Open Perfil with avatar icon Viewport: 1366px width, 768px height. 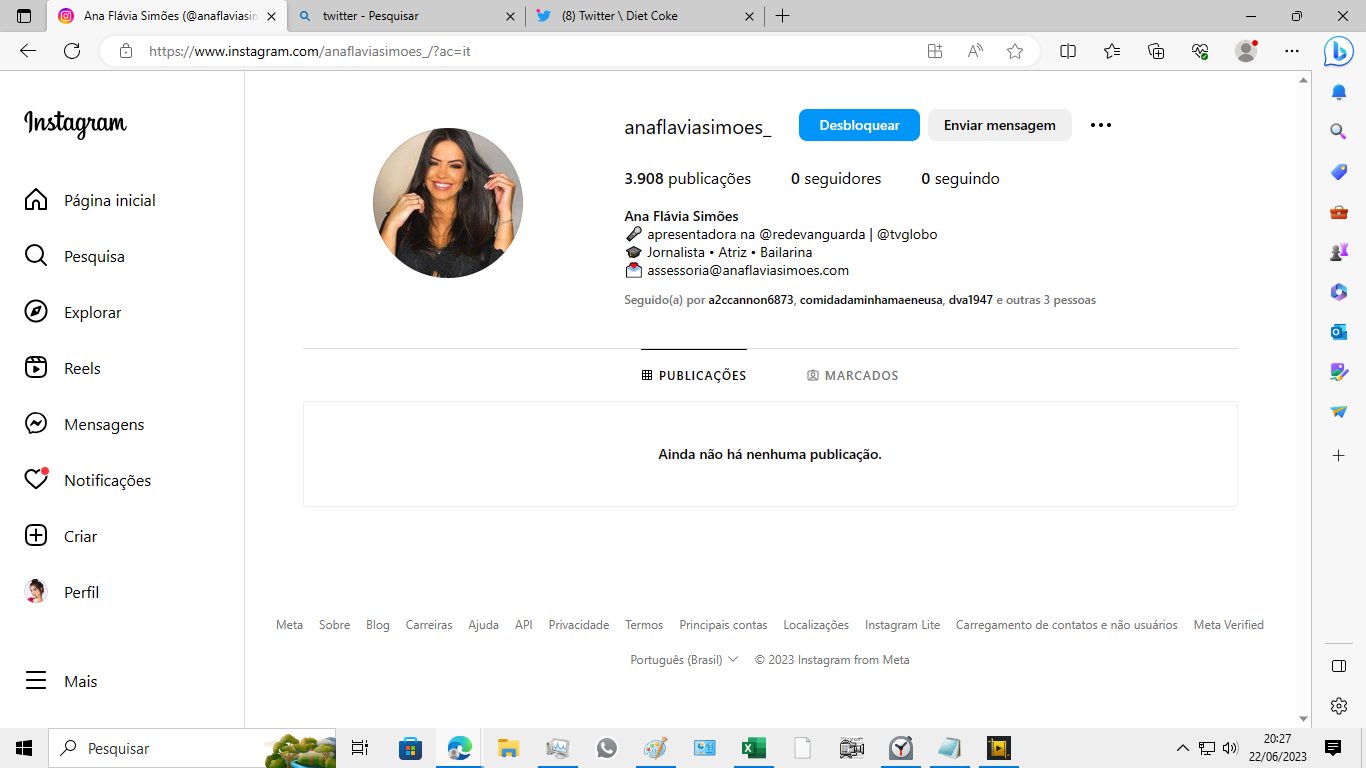62,592
